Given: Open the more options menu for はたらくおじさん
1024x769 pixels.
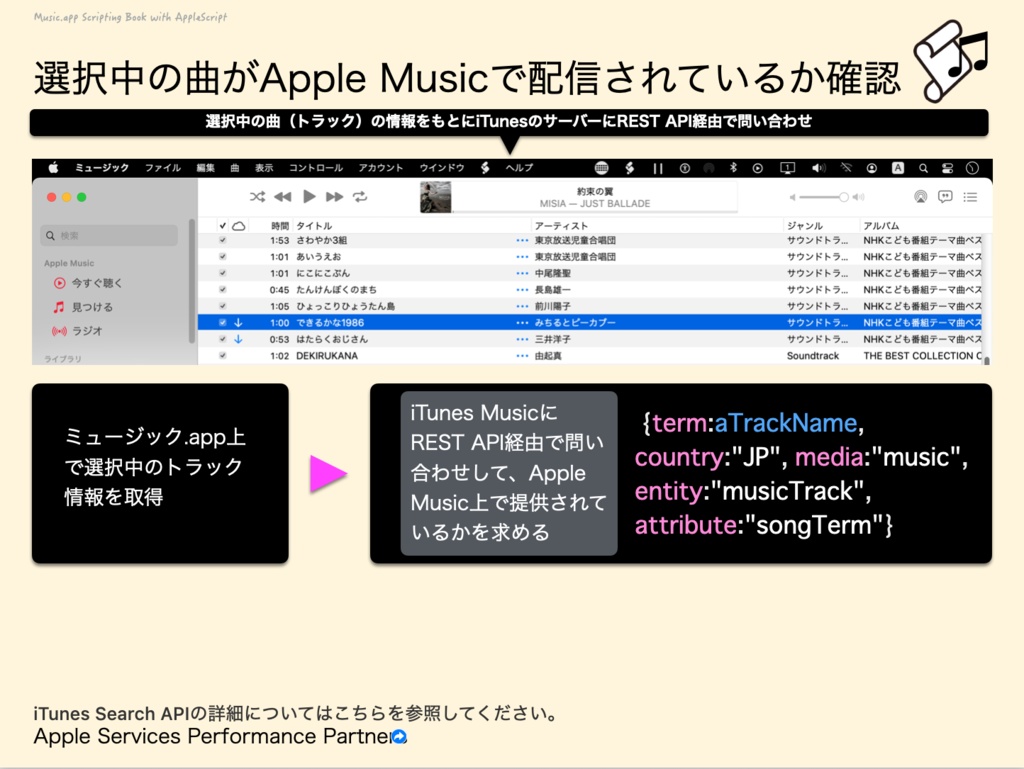Looking at the screenshot, I should (521, 339).
